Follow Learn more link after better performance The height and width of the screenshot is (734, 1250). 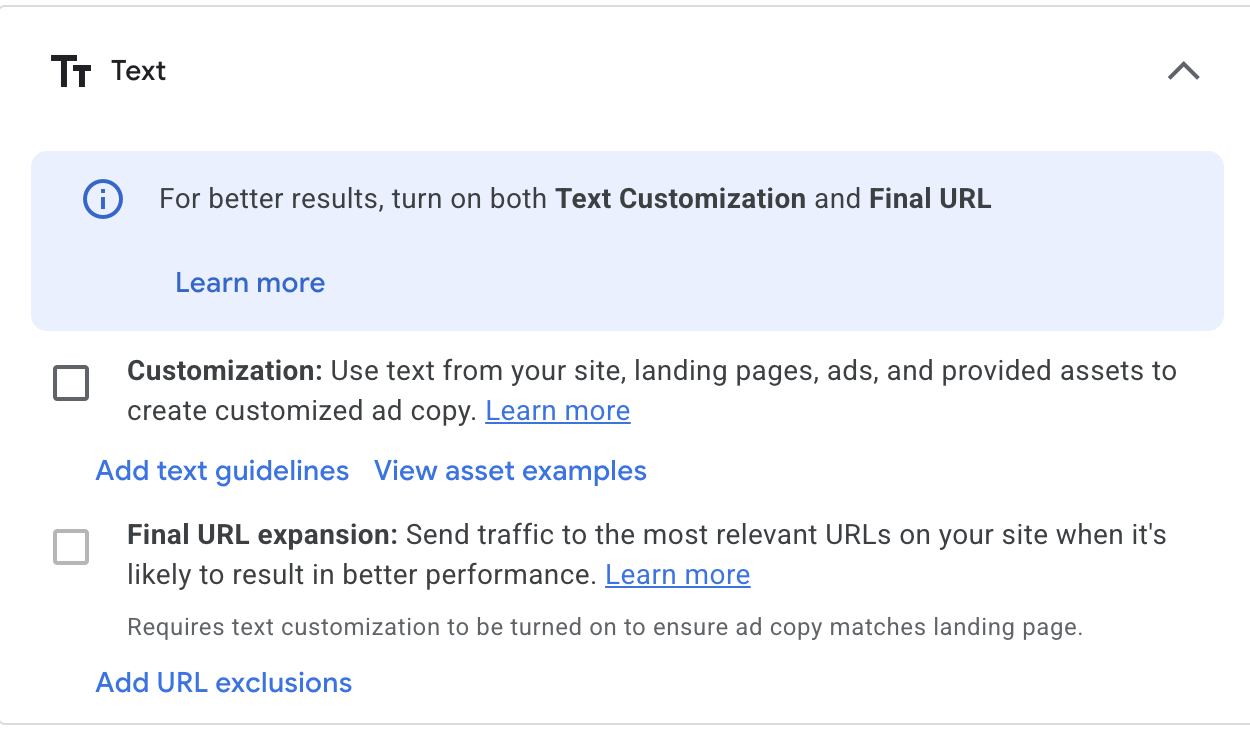coord(678,575)
